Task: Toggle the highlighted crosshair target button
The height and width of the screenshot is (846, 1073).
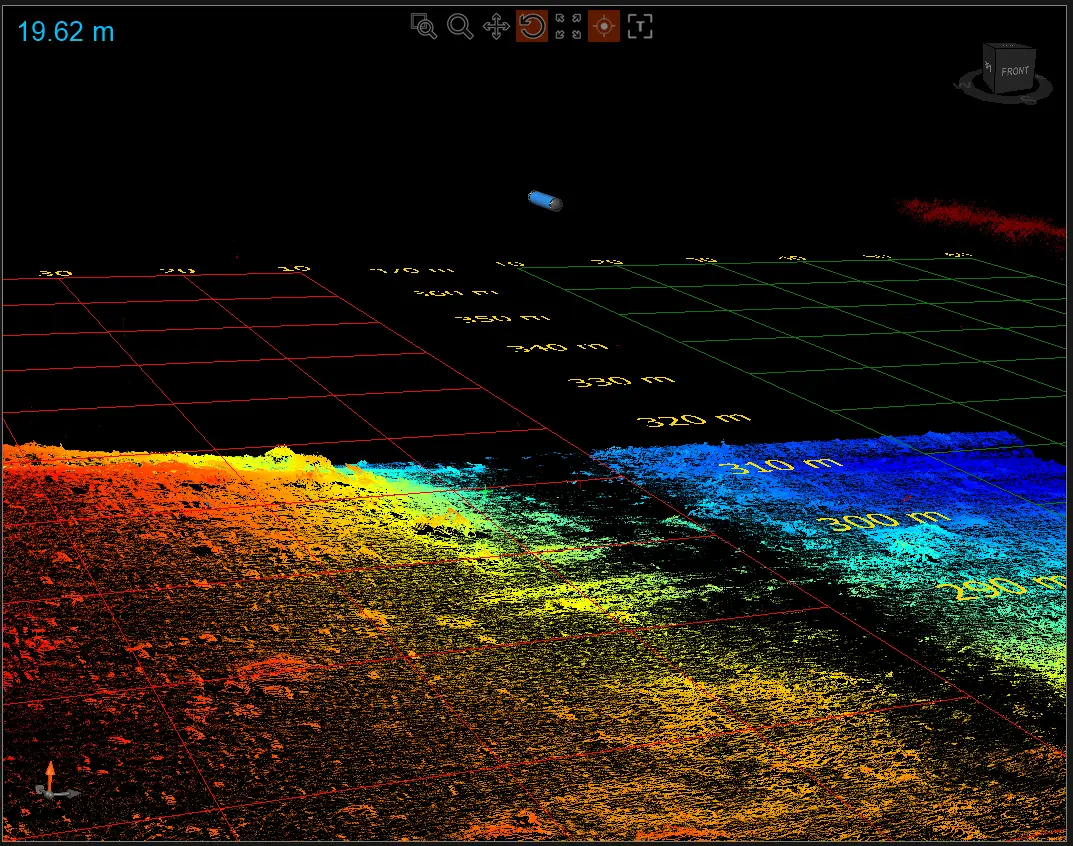Action: [x=604, y=26]
